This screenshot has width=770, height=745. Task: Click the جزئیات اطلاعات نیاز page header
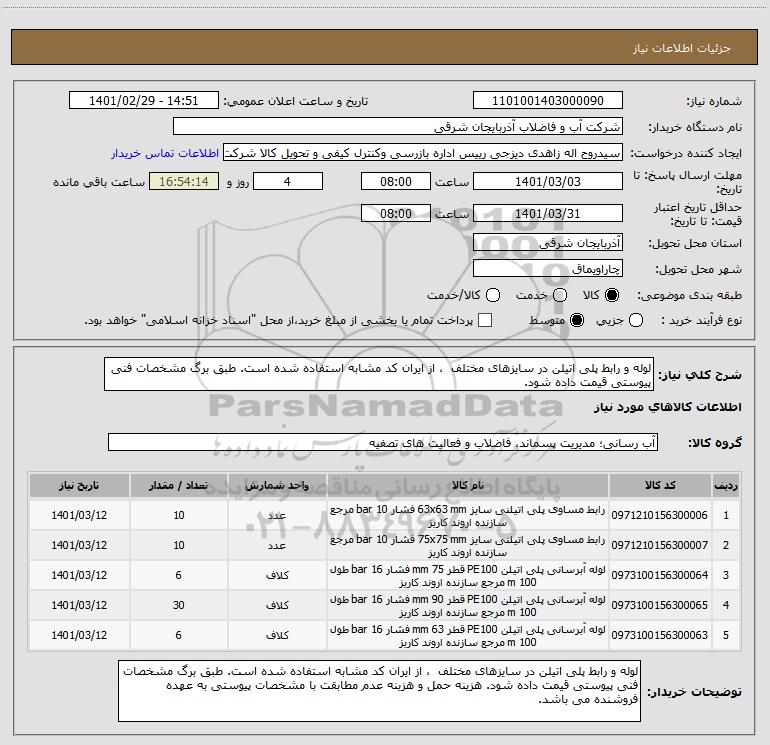pos(681,48)
